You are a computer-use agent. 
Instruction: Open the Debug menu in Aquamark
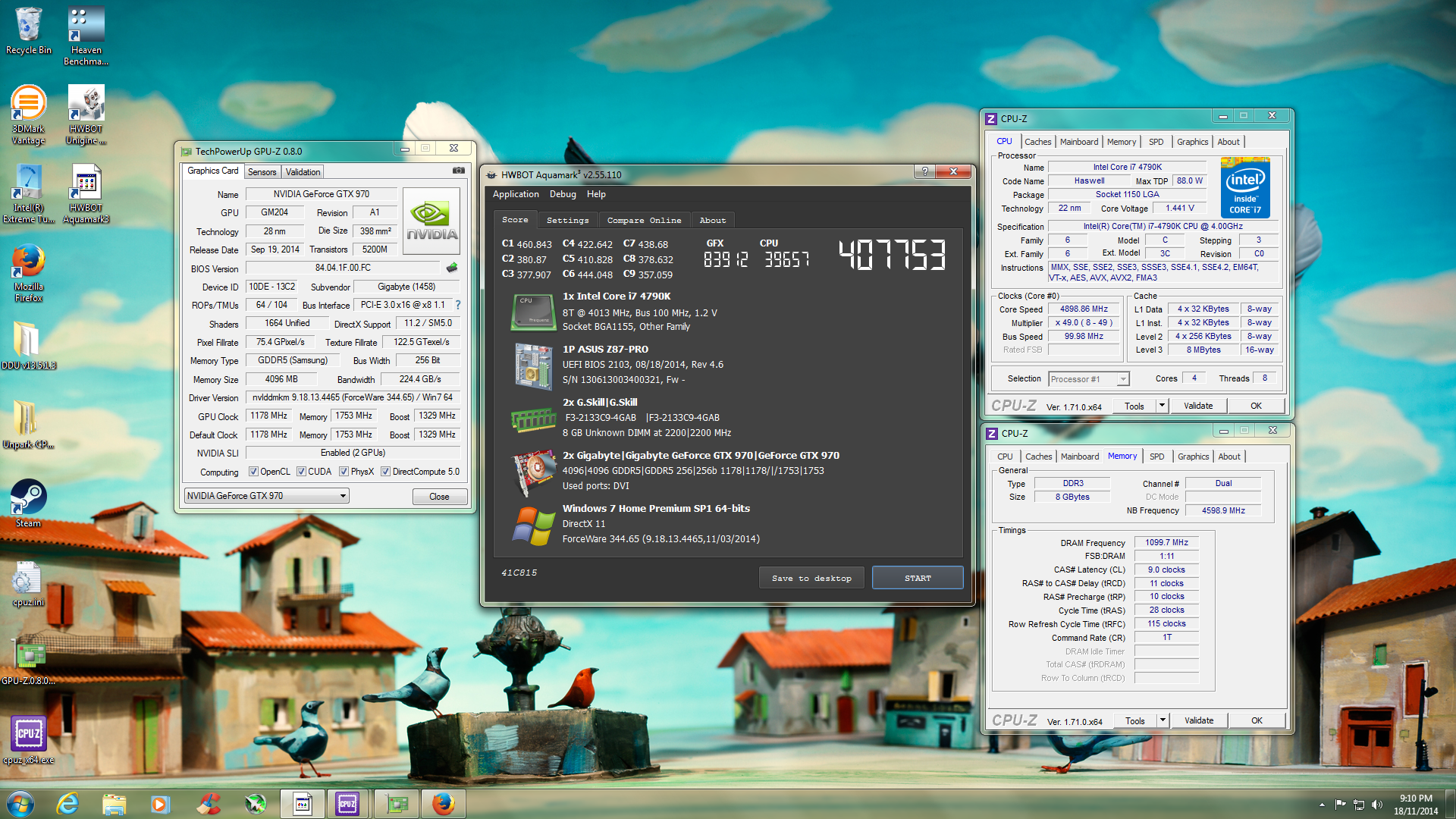[x=563, y=194]
